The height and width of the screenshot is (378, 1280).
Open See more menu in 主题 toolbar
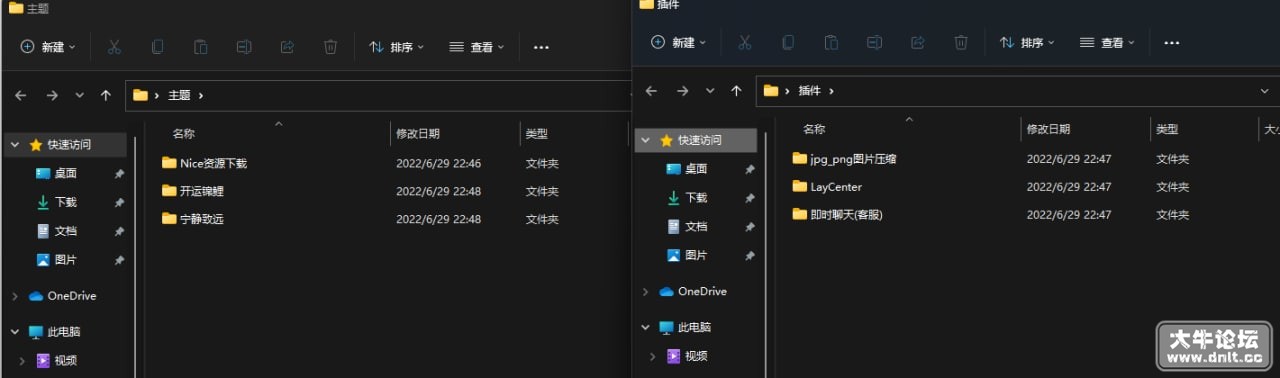pos(541,47)
